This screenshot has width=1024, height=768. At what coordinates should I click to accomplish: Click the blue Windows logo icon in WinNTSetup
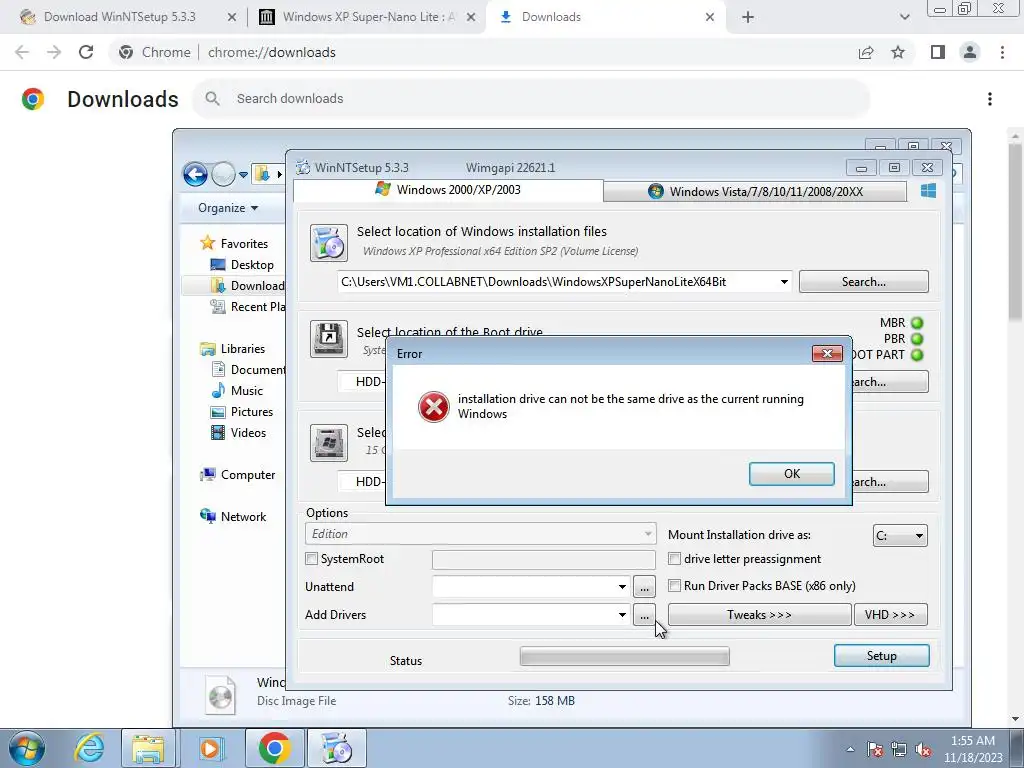928,190
